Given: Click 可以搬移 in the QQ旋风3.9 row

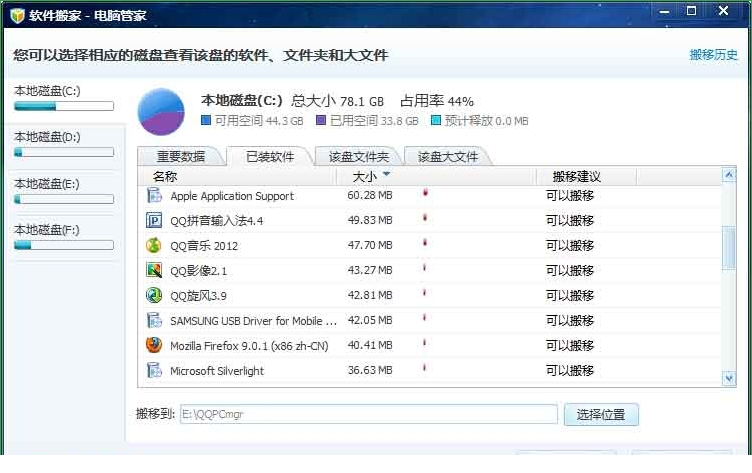Looking at the screenshot, I should pos(570,295).
